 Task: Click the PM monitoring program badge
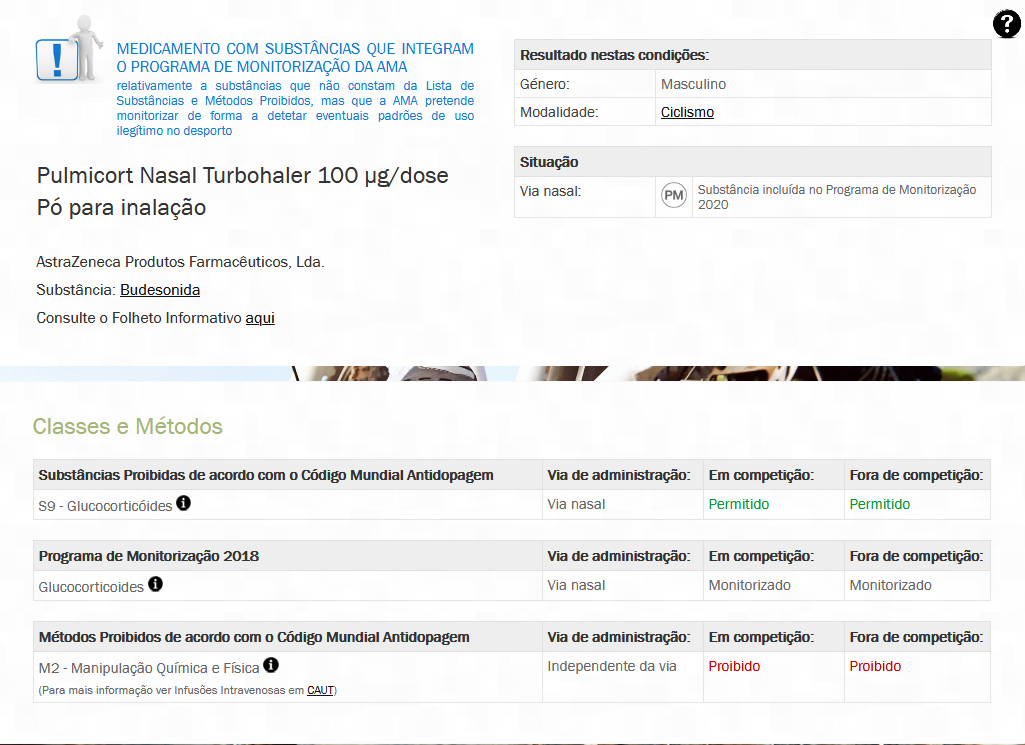tap(673, 195)
